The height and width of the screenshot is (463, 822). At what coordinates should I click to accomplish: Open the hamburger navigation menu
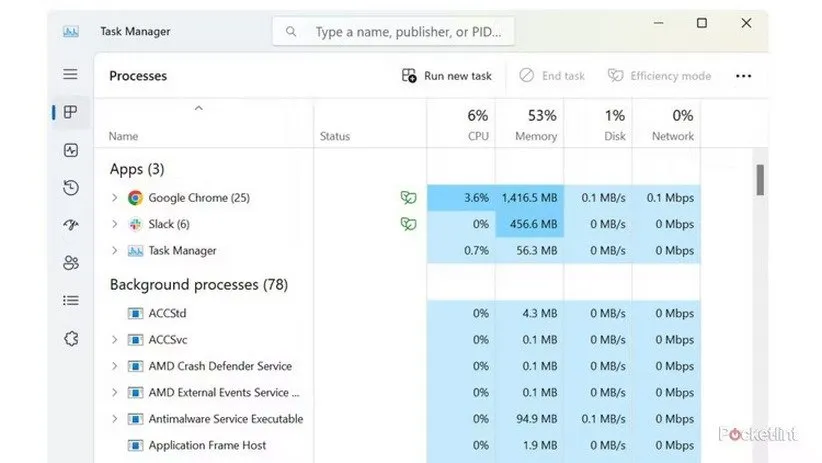click(x=70, y=75)
